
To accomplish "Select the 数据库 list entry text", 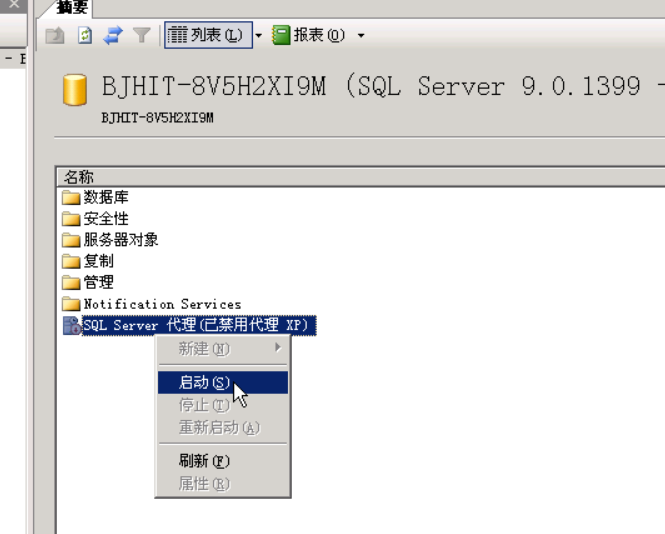I will (106, 197).
